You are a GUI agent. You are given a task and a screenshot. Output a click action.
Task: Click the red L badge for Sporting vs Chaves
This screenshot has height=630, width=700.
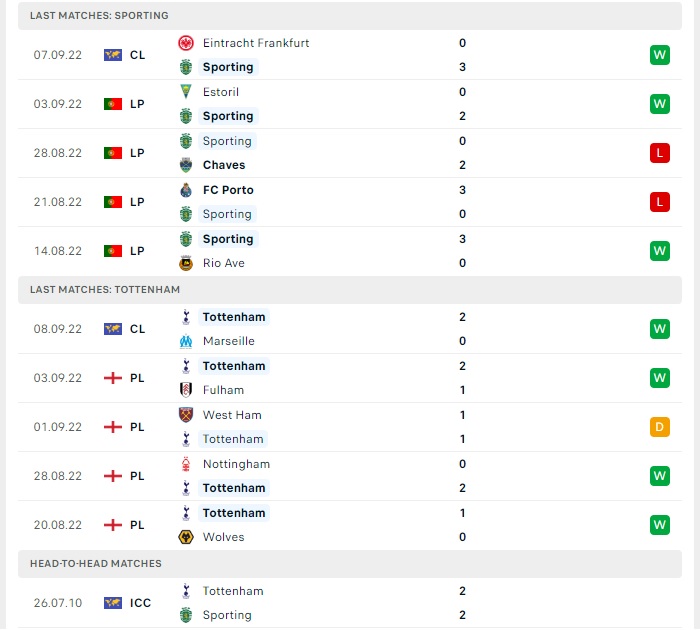(660, 153)
